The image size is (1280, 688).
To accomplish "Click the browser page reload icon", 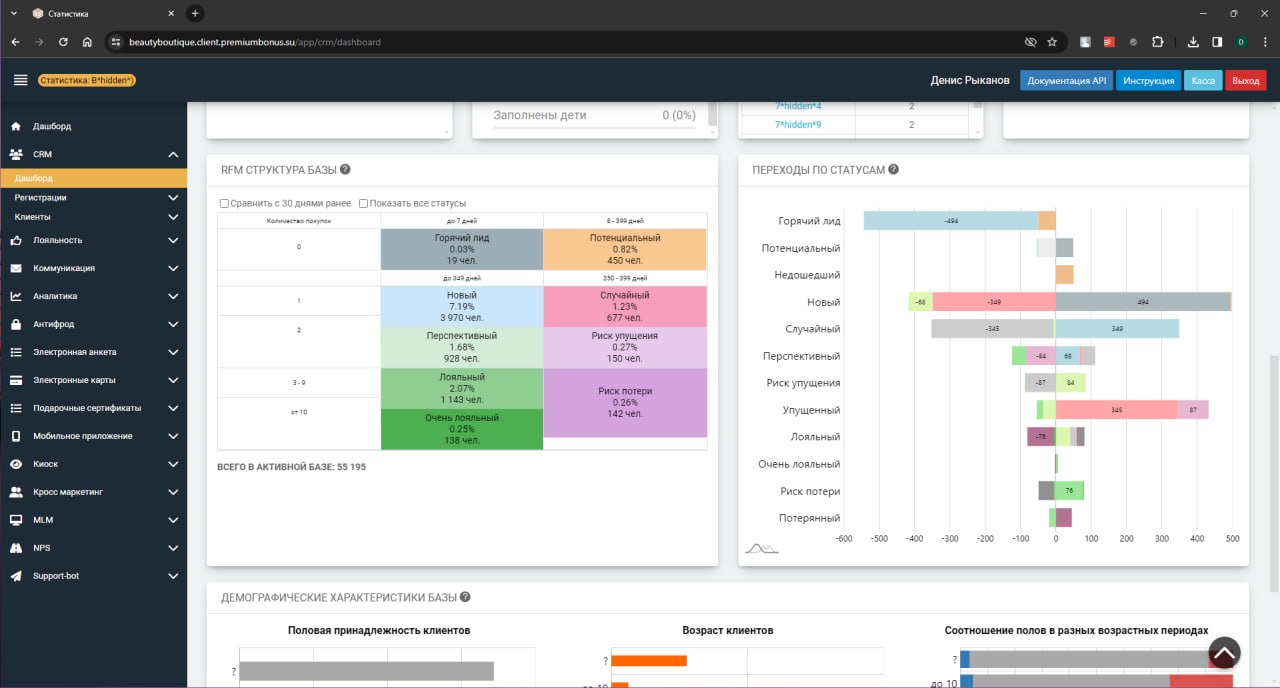I will (x=63, y=42).
